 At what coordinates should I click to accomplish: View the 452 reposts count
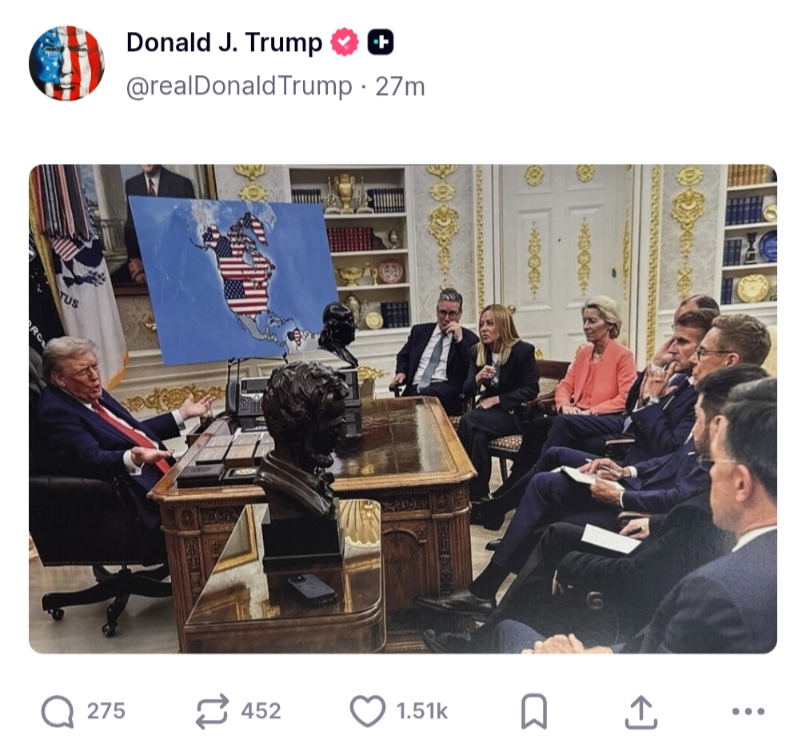click(261, 711)
